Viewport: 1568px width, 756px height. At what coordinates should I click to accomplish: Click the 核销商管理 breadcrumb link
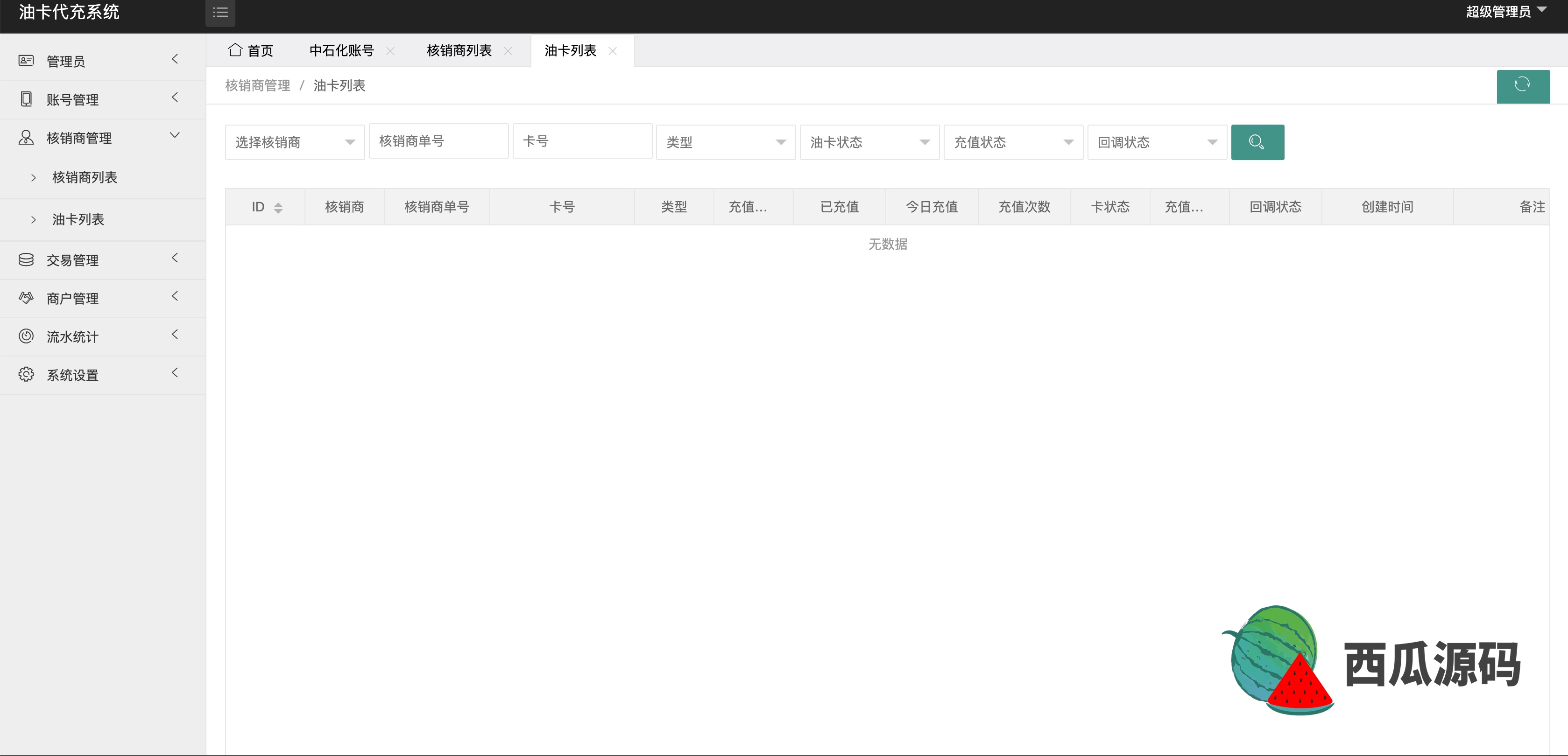[257, 85]
